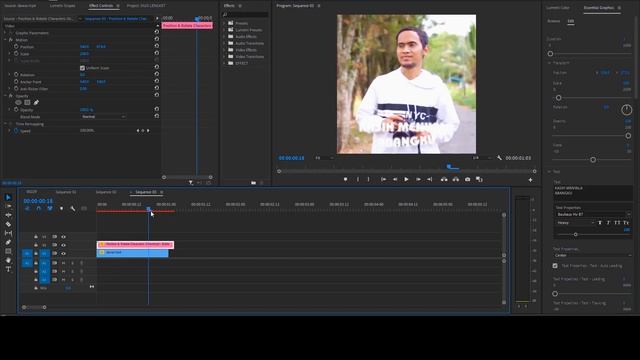The width and height of the screenshot is (640, 360).
Task: Switch to Lumetri Scopes tab
Action: pos(62,6)
